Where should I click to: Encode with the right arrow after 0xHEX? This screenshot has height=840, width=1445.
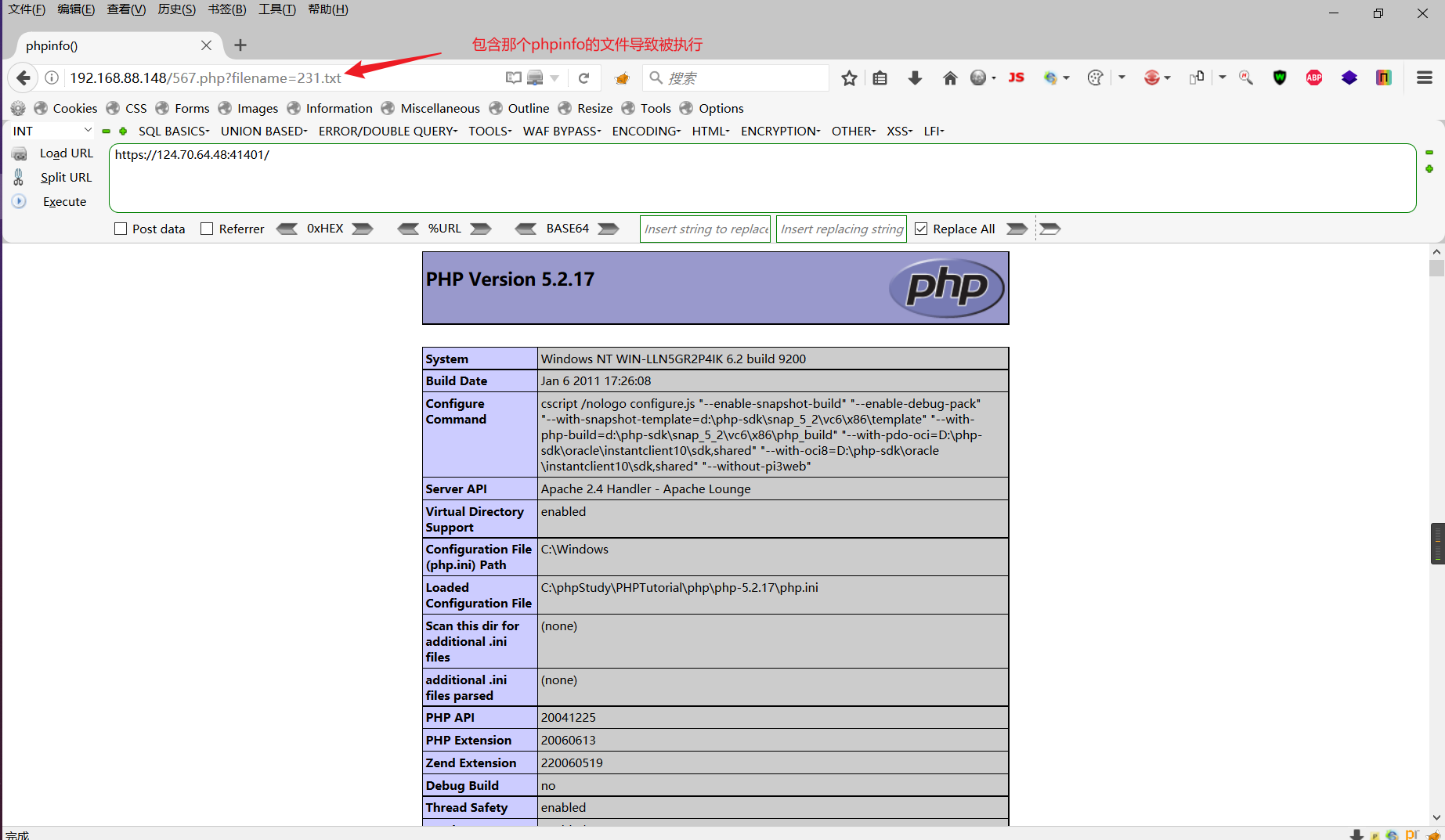click(362, 229)
